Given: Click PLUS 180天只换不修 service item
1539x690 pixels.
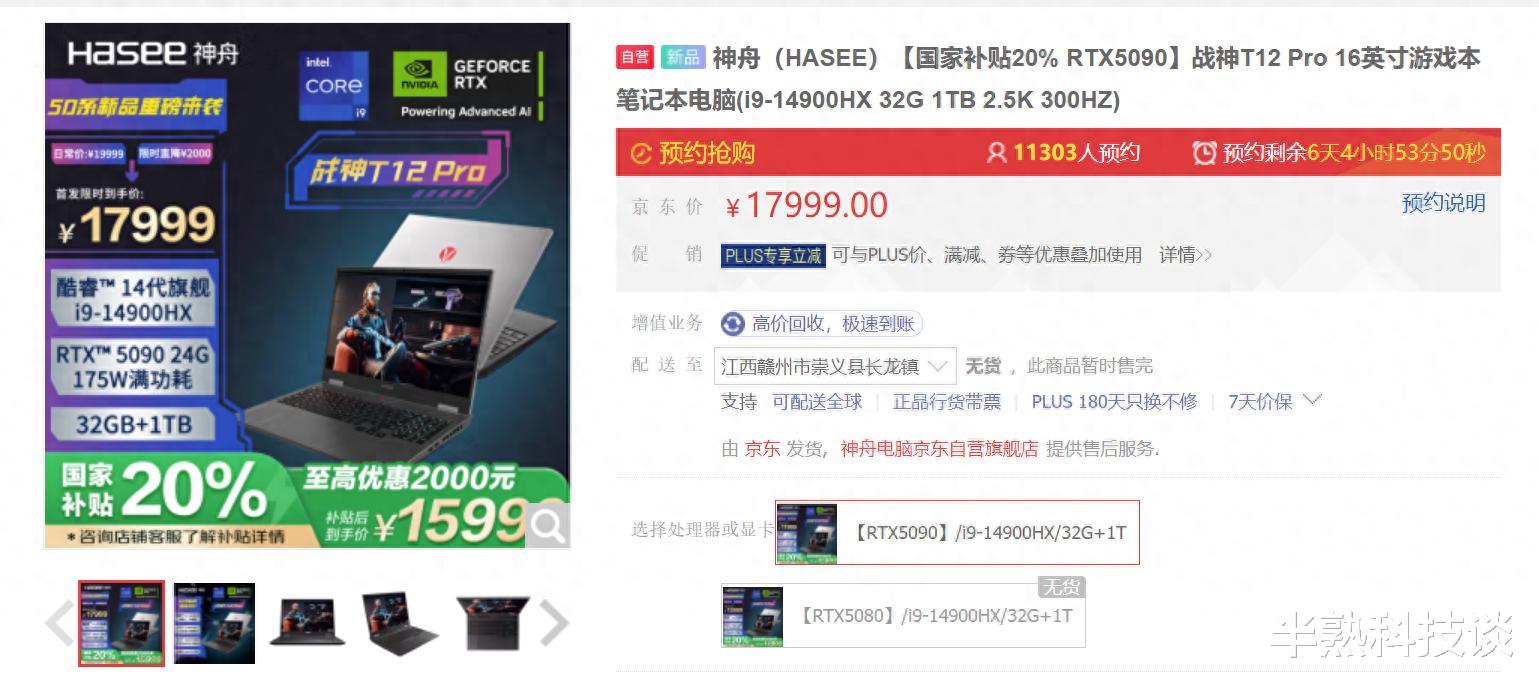Looking at the screenshot, I should [1114, 402].
